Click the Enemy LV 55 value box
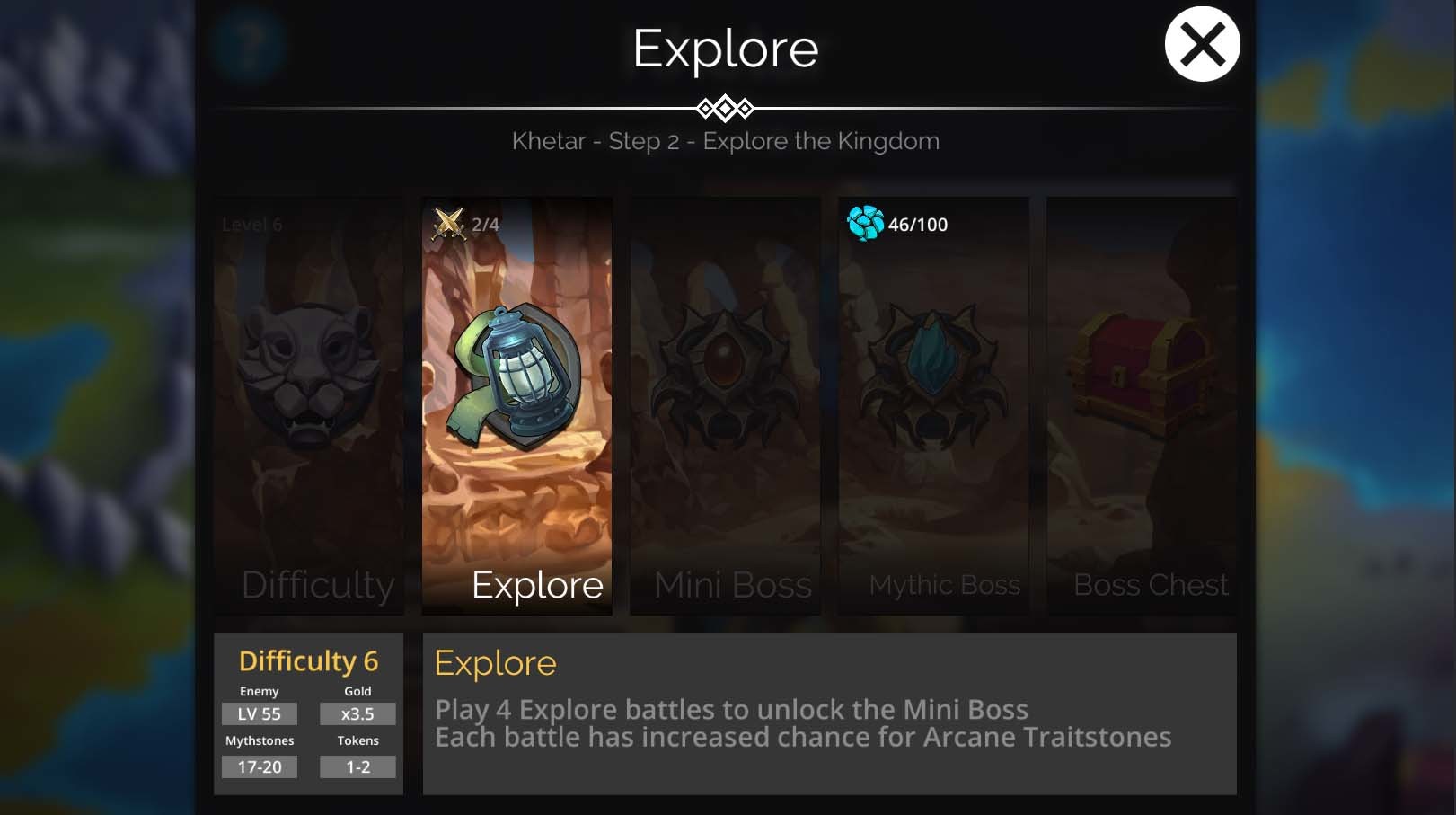The width and height of the screenshot is (1456, 815). (x=260, y=714)
